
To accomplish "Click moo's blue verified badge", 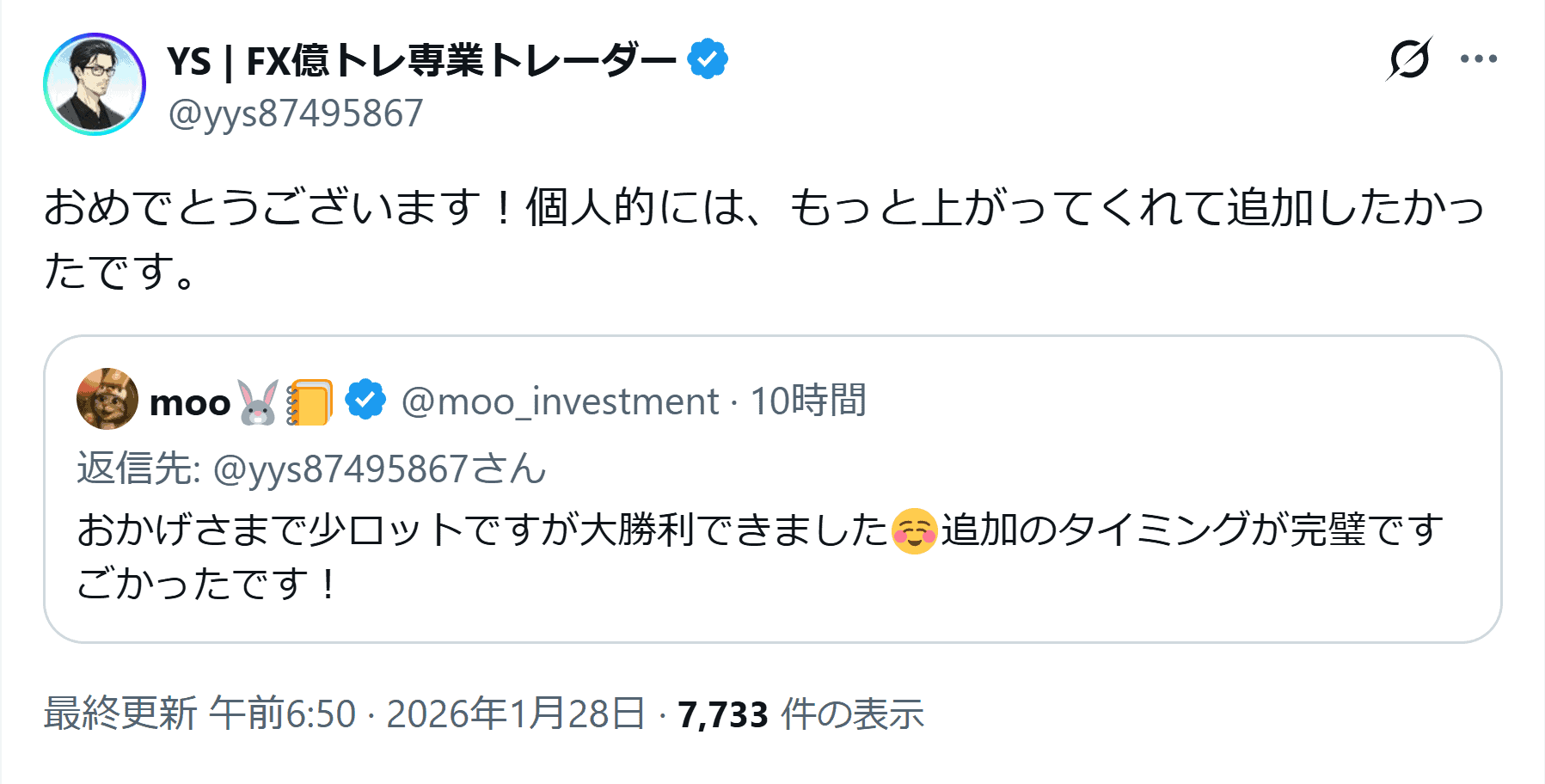I will [365, 401].
